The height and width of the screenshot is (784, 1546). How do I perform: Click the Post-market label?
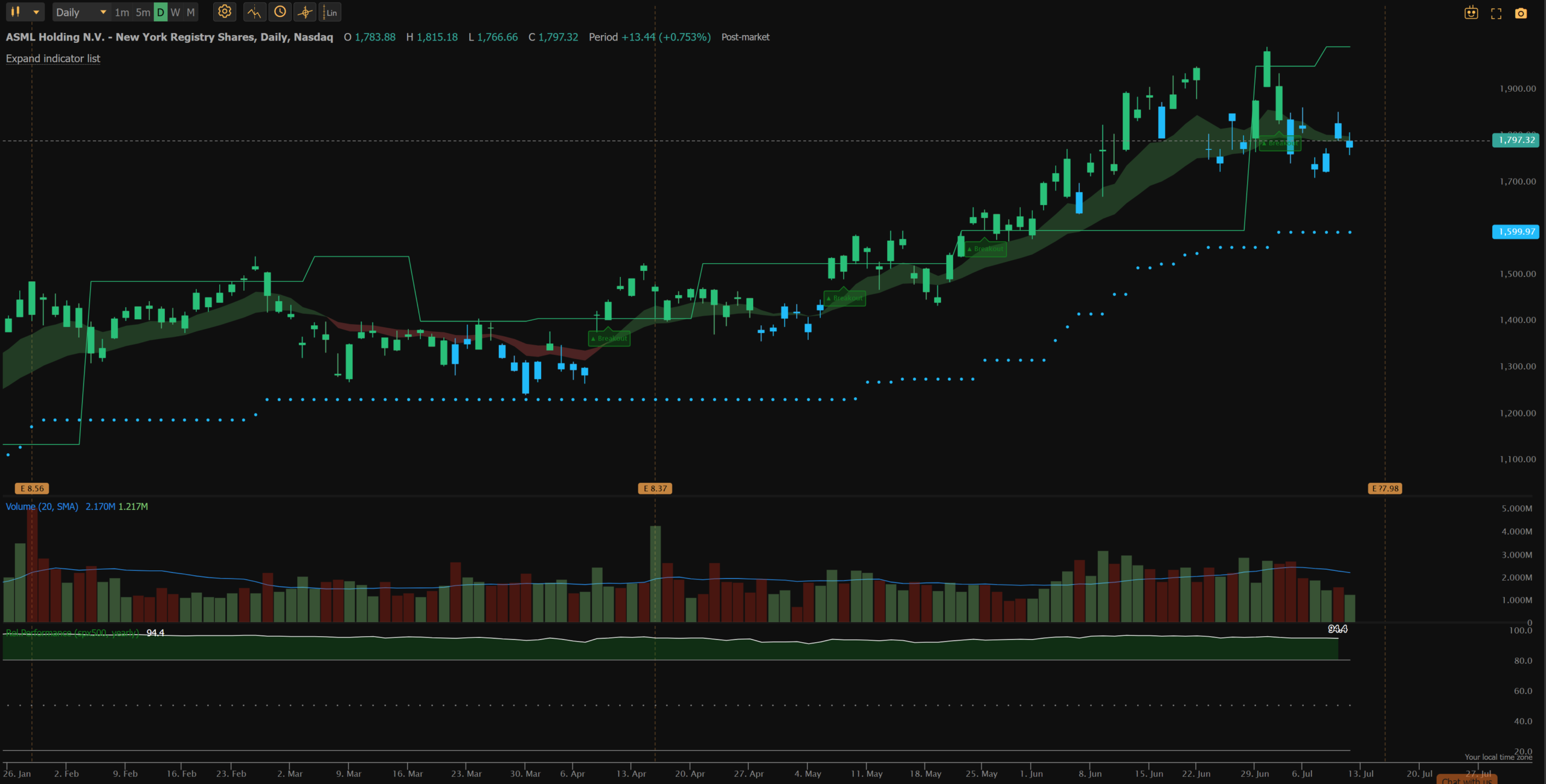[x=745, y=37]
